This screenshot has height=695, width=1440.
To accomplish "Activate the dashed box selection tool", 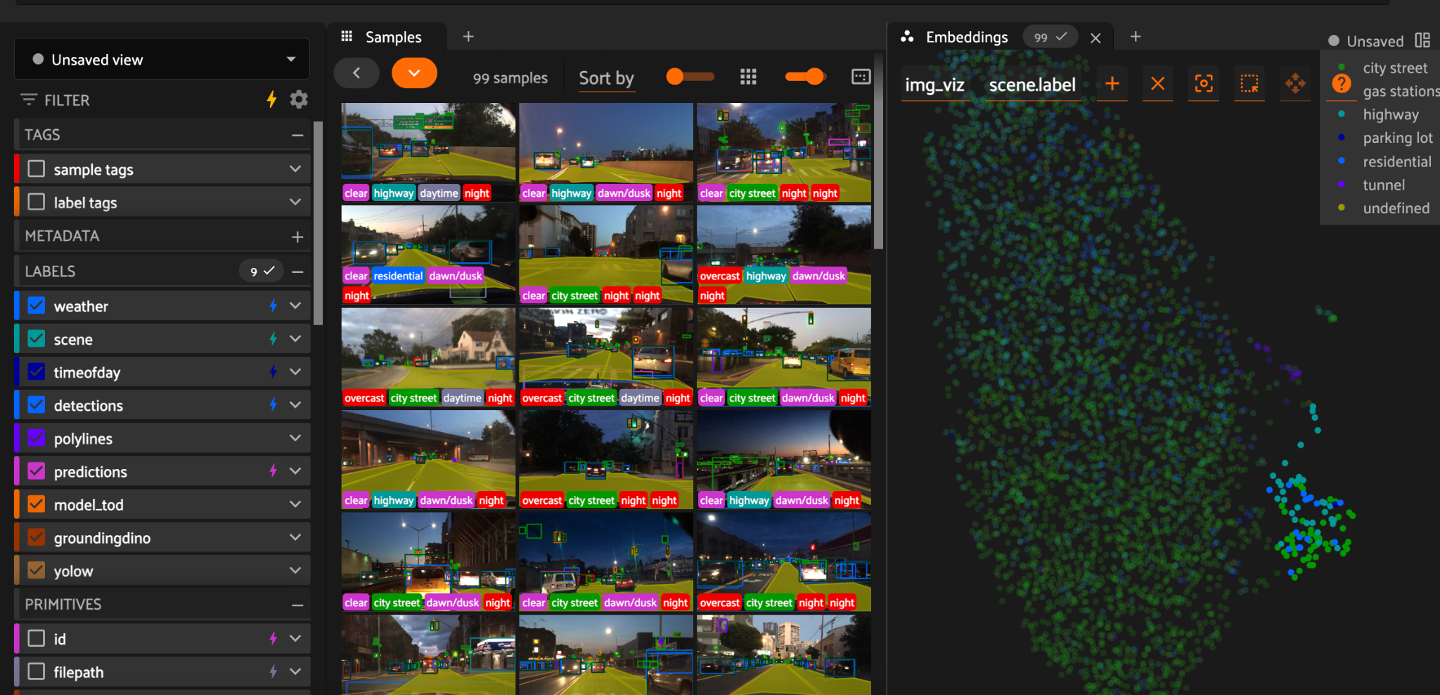I will pyautogui.click(x=1249, y=84).
